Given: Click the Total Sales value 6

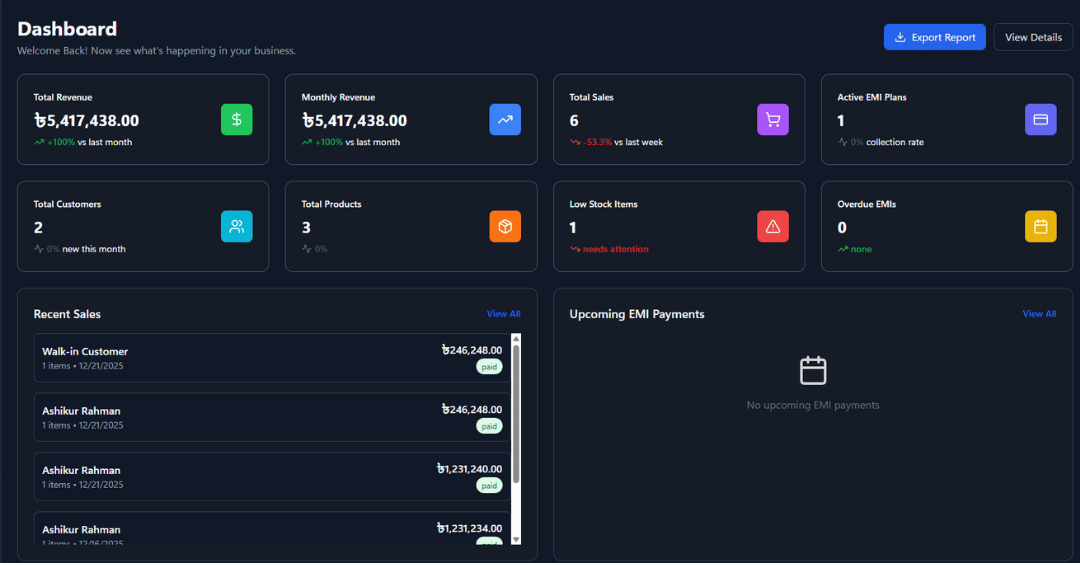Looking at the screenshot, I should tap(574, 121).
